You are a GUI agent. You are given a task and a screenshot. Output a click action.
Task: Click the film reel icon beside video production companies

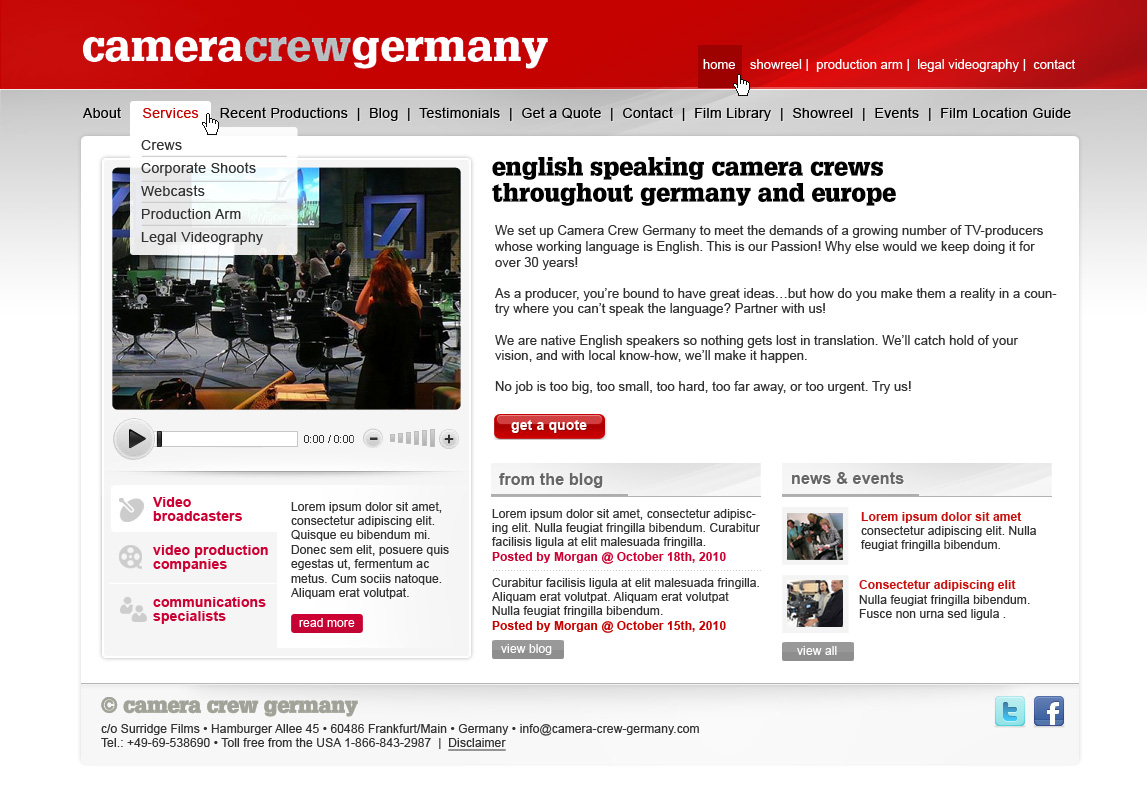pyautogui.click(x=131, y=557)
